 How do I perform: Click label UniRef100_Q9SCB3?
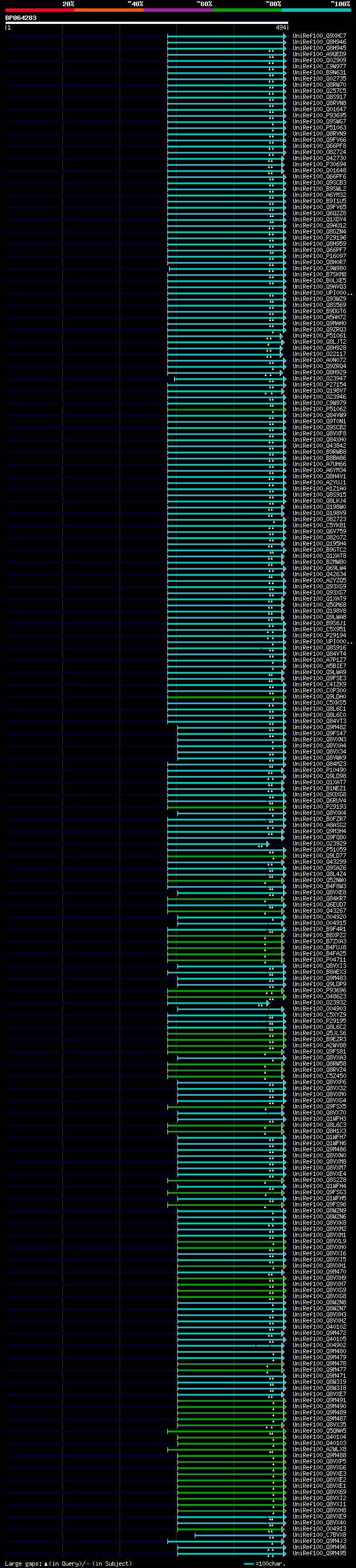click(x=319, y=182)
